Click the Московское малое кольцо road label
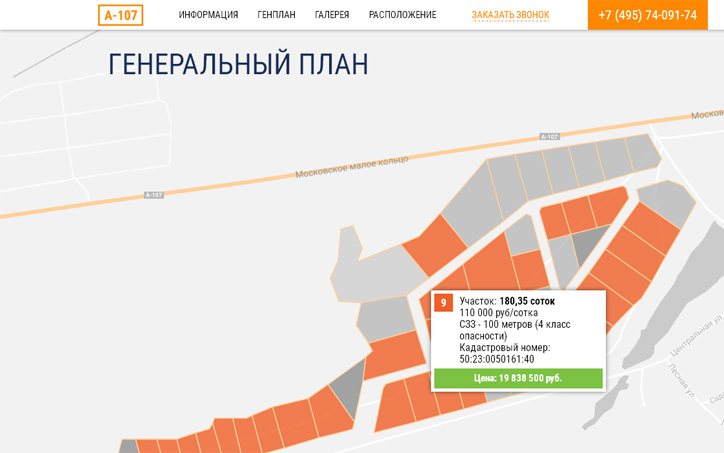Viewport: 724px width, 453px height. [351, 166]
